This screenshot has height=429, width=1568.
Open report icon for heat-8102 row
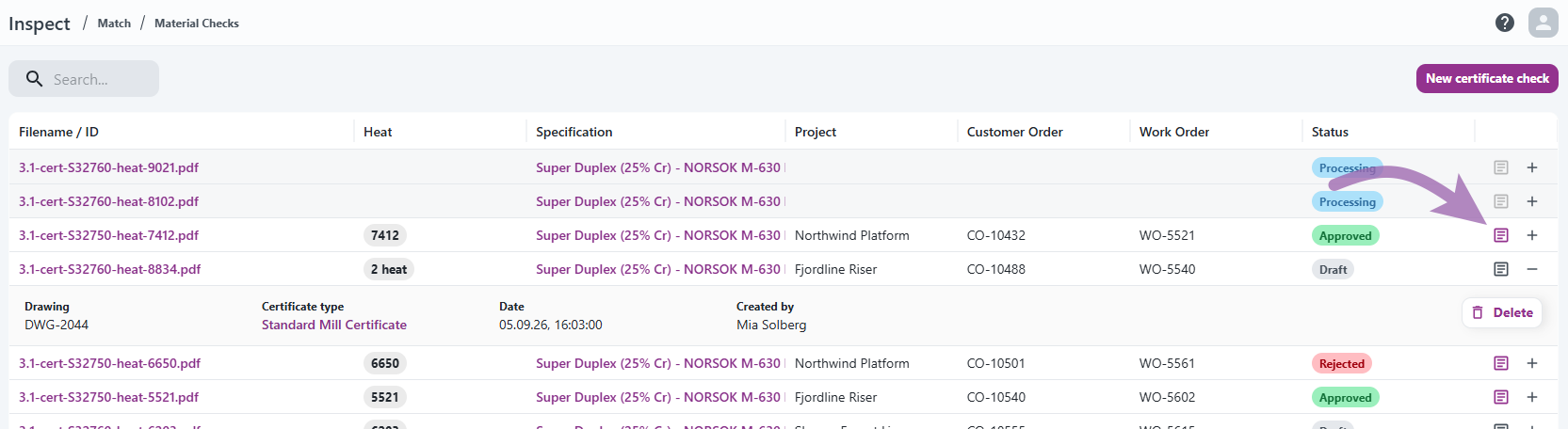[1501, 201]
